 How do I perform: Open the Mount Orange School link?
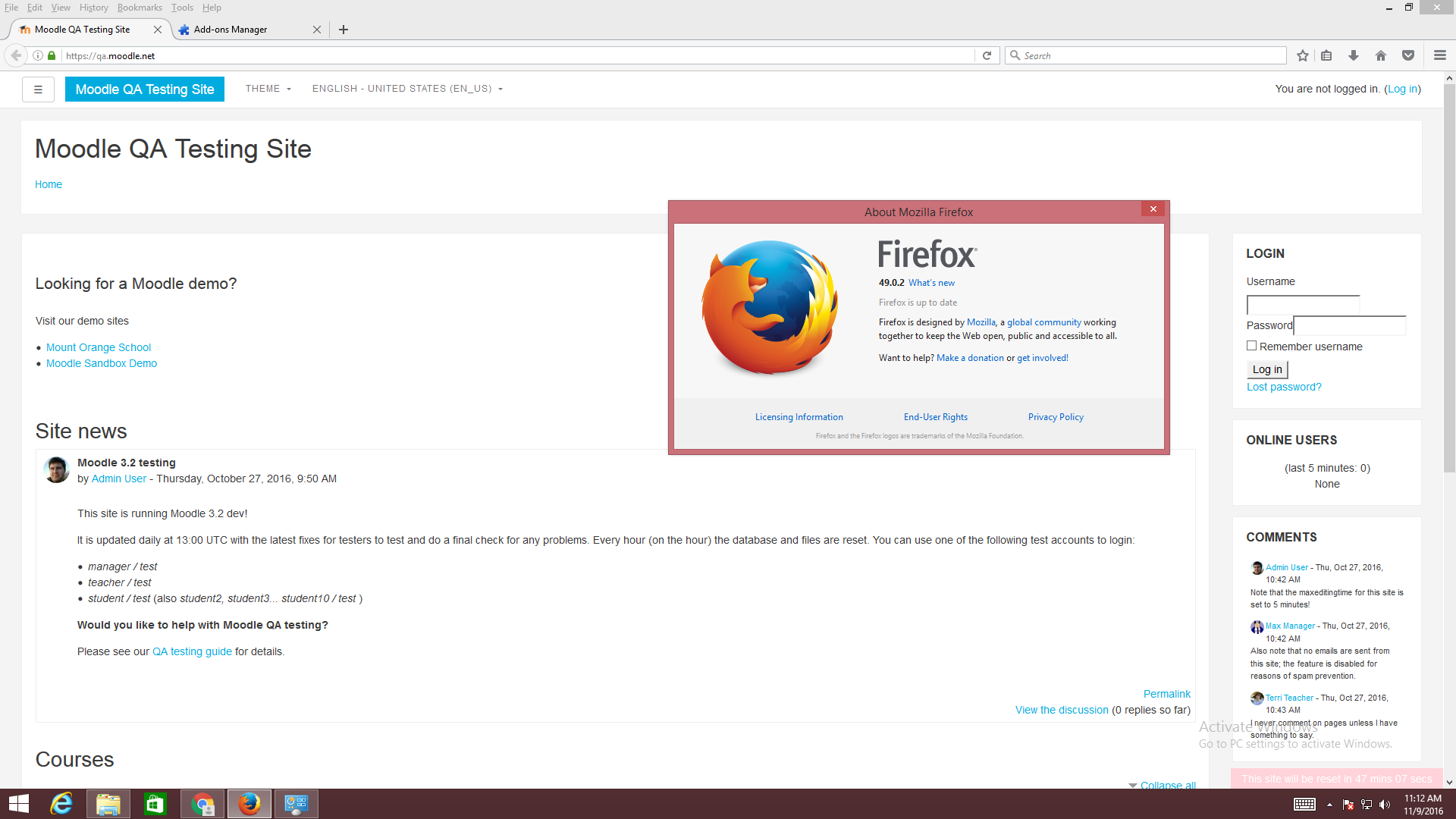tap(99, 347)
